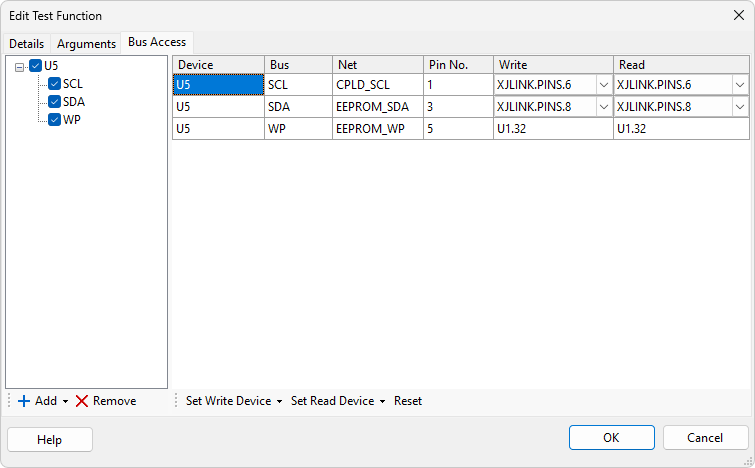The height and width of the screenshot is (468, 755).
Task: Toggle the SCL bus checkbox
Action: [55, 84]
